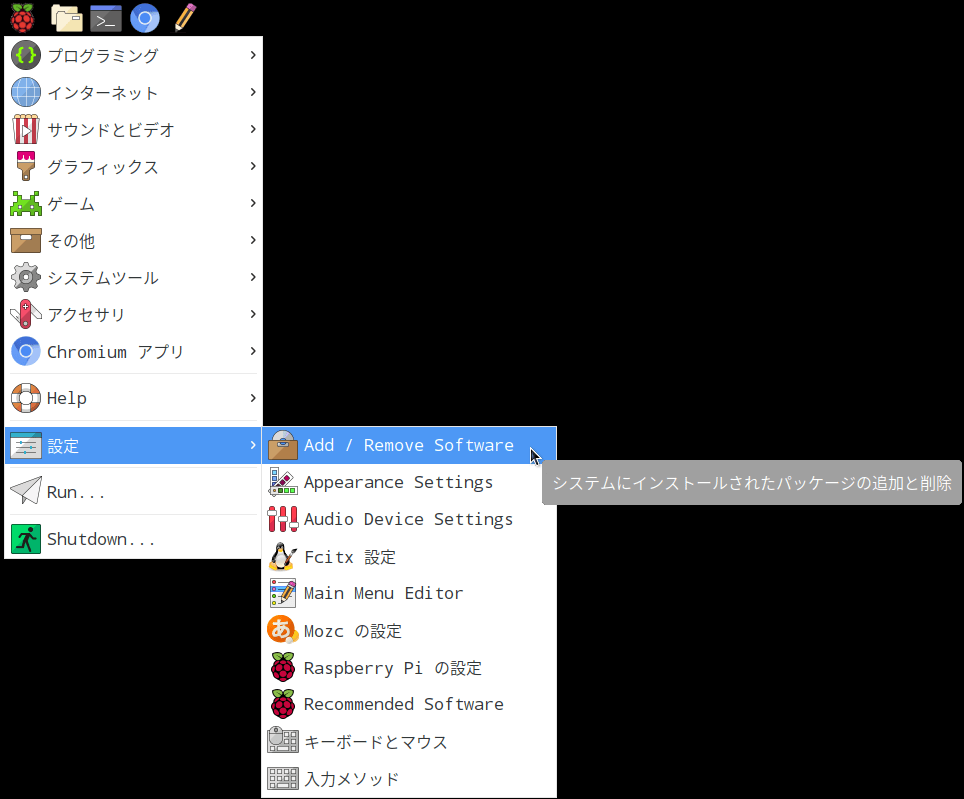Open Recommended Software

(x=409, y=704)
